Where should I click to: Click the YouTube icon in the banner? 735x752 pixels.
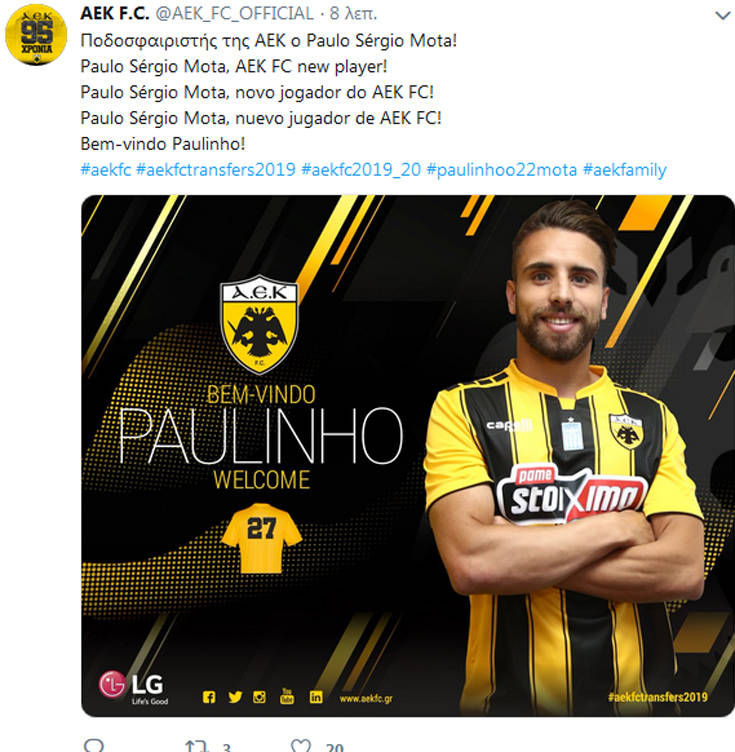[287, 696]
